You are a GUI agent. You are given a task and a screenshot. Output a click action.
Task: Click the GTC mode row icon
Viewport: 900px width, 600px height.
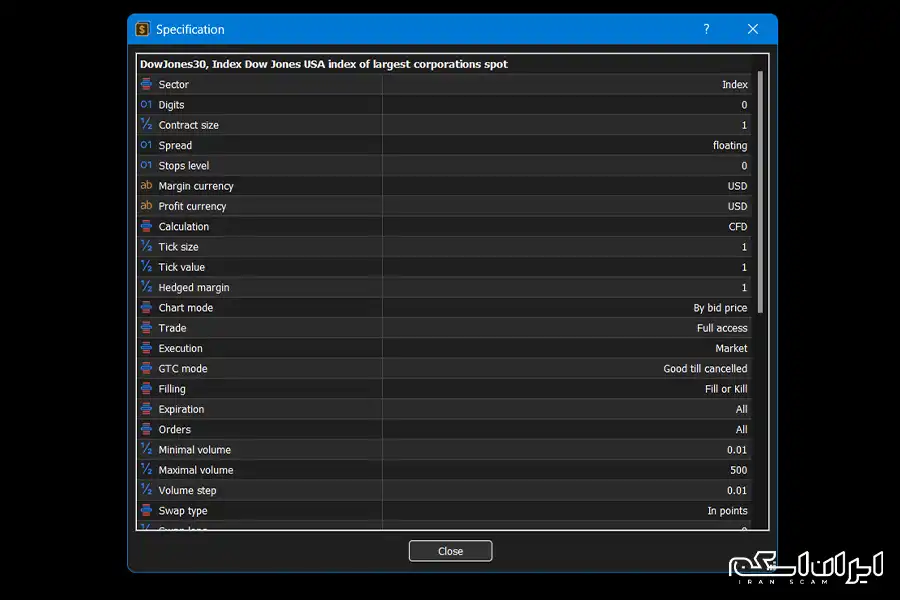click(146, 368)
